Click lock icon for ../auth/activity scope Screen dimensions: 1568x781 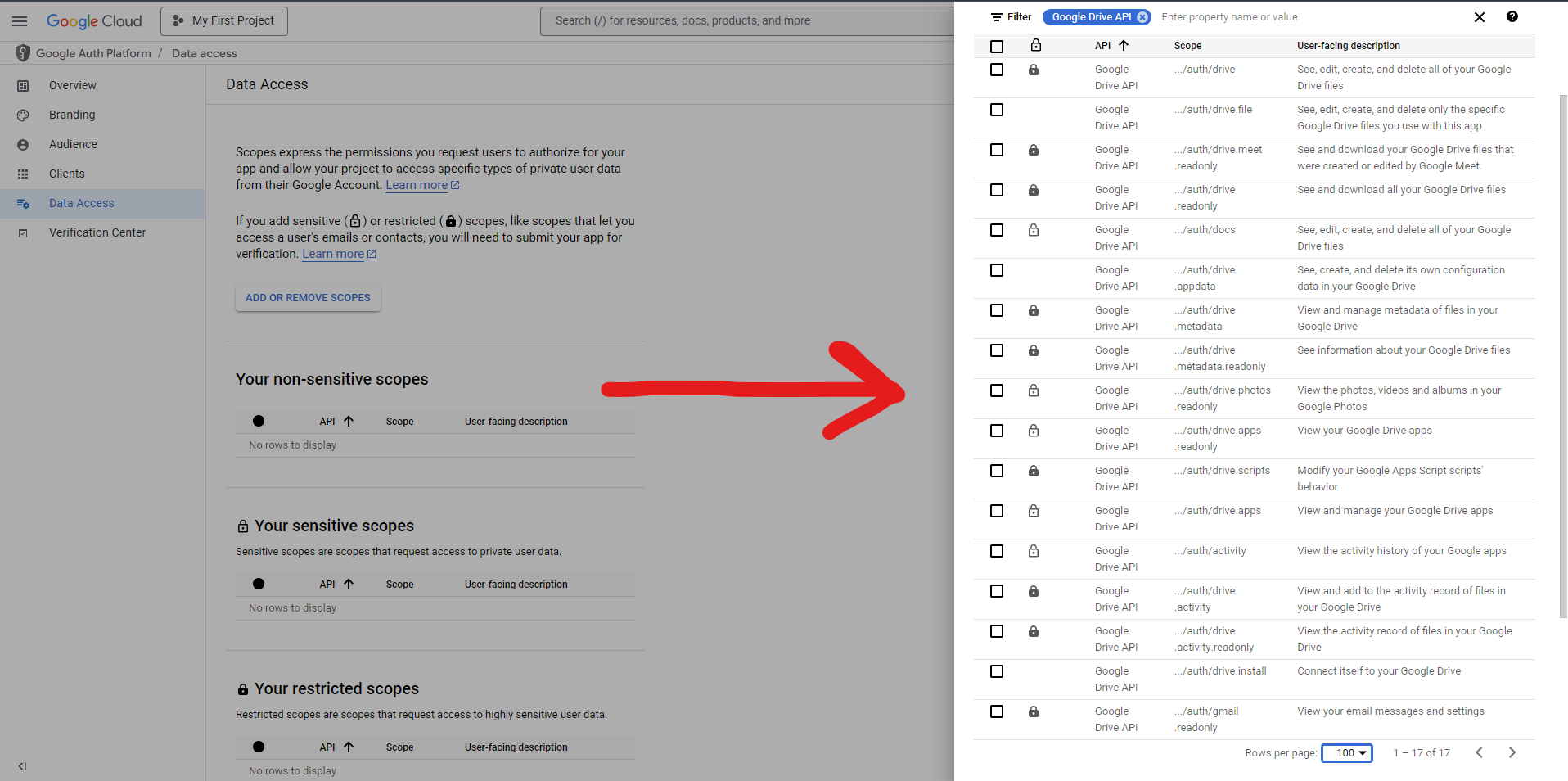click(1034, 552)
